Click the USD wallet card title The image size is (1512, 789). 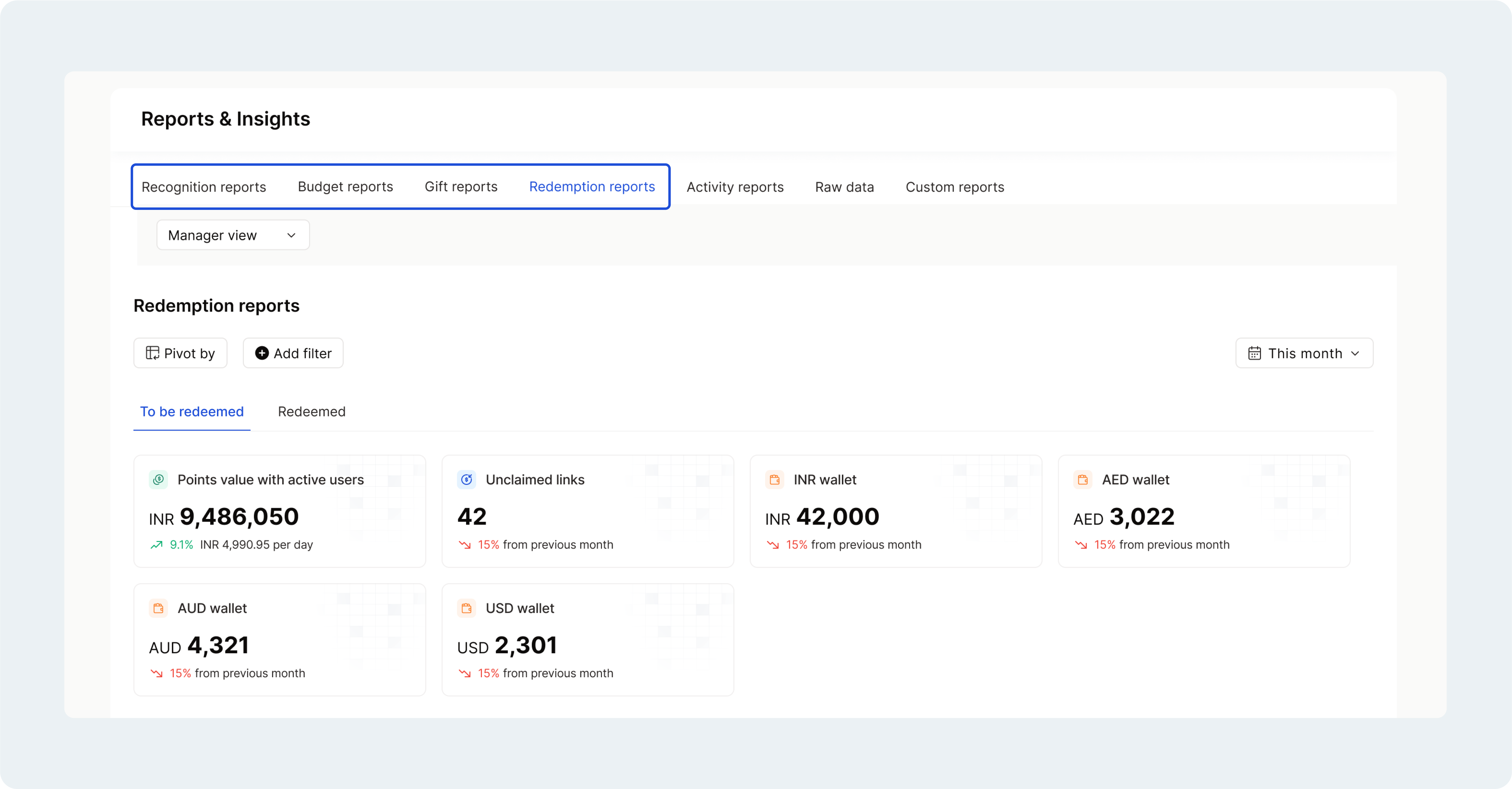(520, 608)
